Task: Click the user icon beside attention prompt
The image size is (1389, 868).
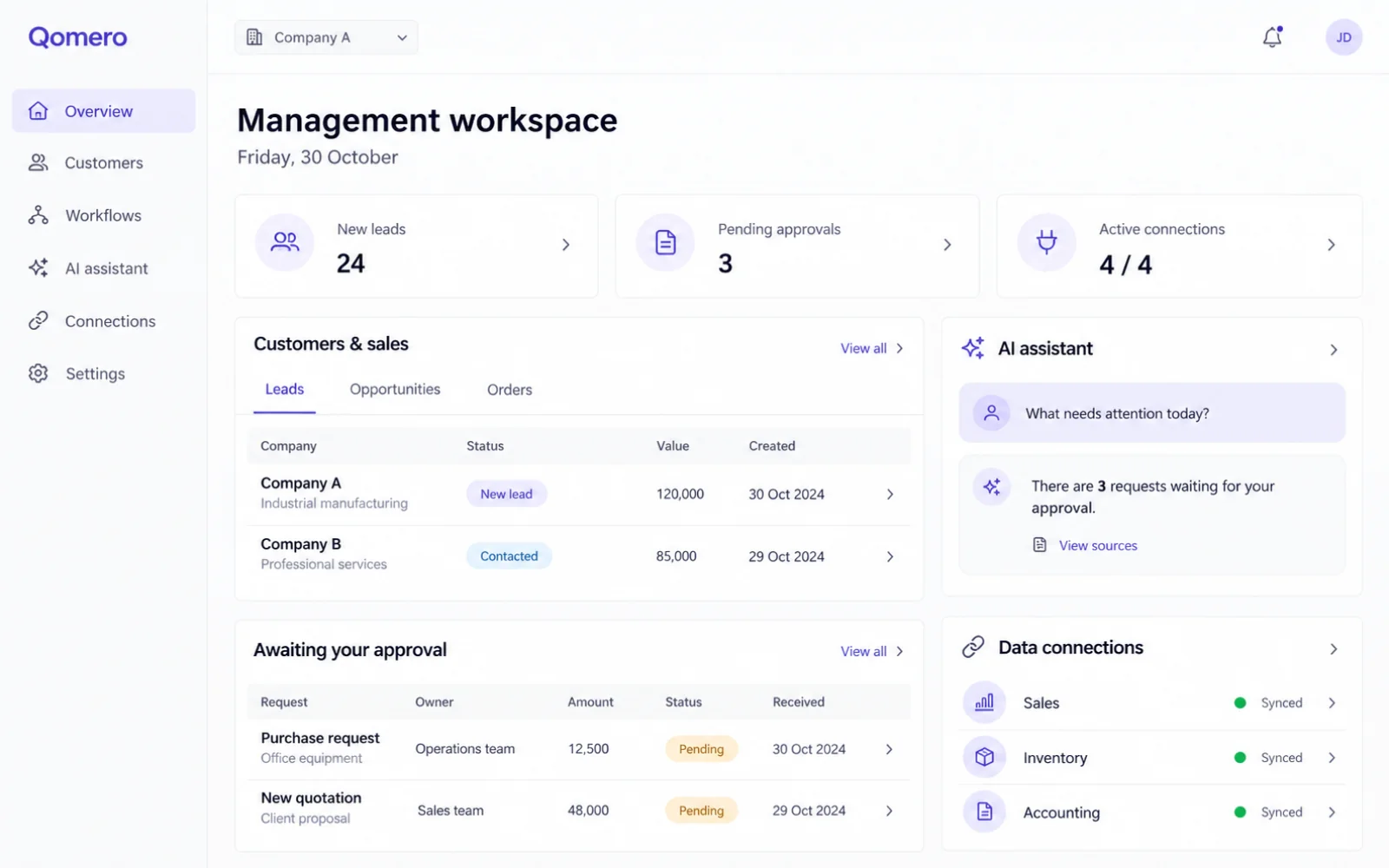Action: tap(991, 413)
